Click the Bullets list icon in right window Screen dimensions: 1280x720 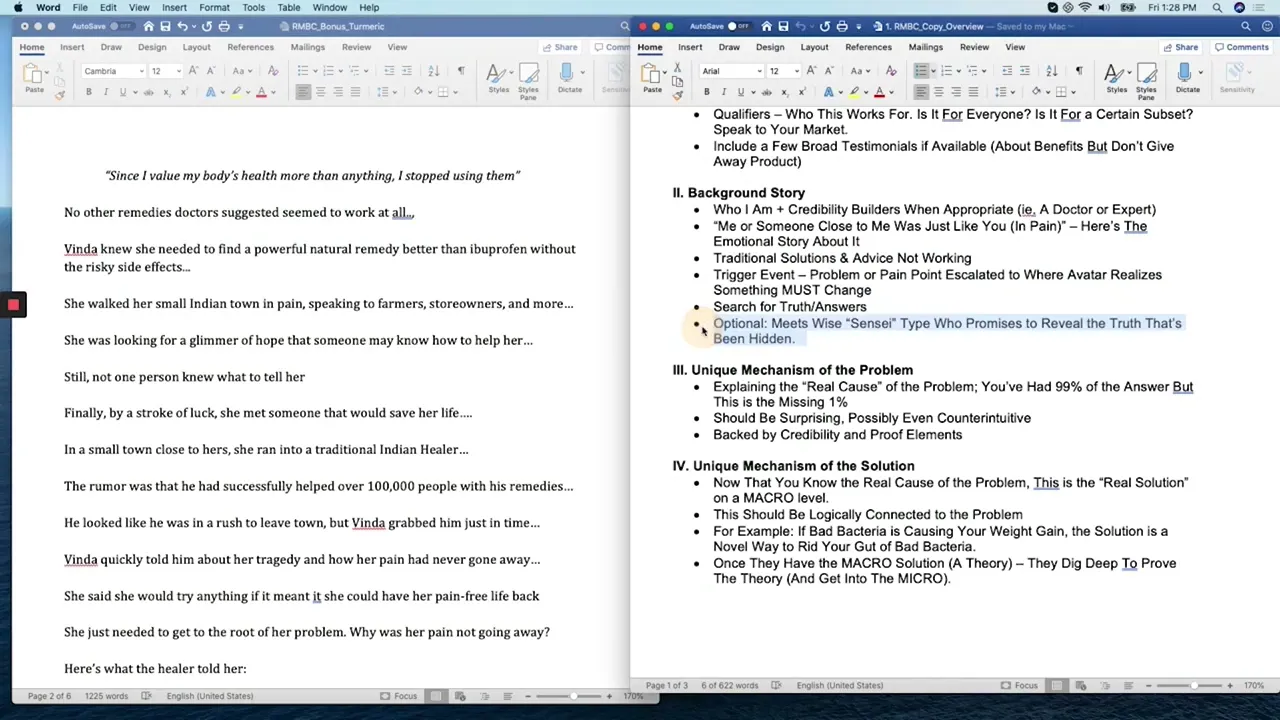pyautogui.click(x=921, y=71)
